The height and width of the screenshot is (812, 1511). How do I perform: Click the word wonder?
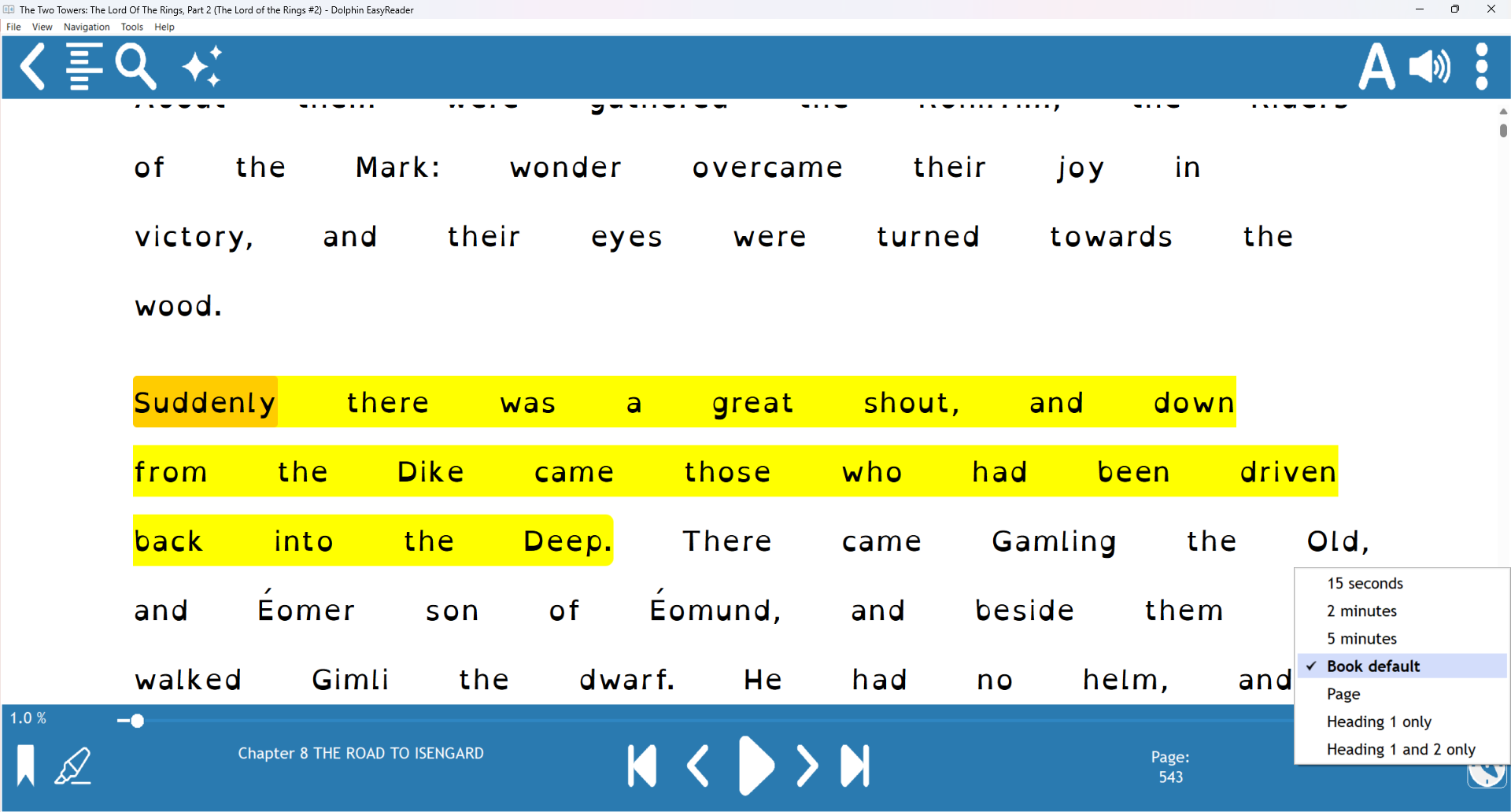coord(566,167)
